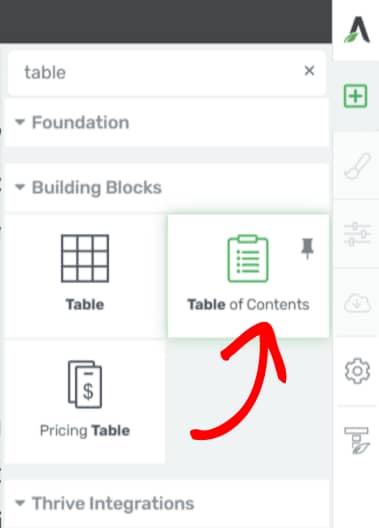The width and height of the screenshot is (379, 528).
Task: Collapse the Foundation section arrow
Action: coord(20,122)
